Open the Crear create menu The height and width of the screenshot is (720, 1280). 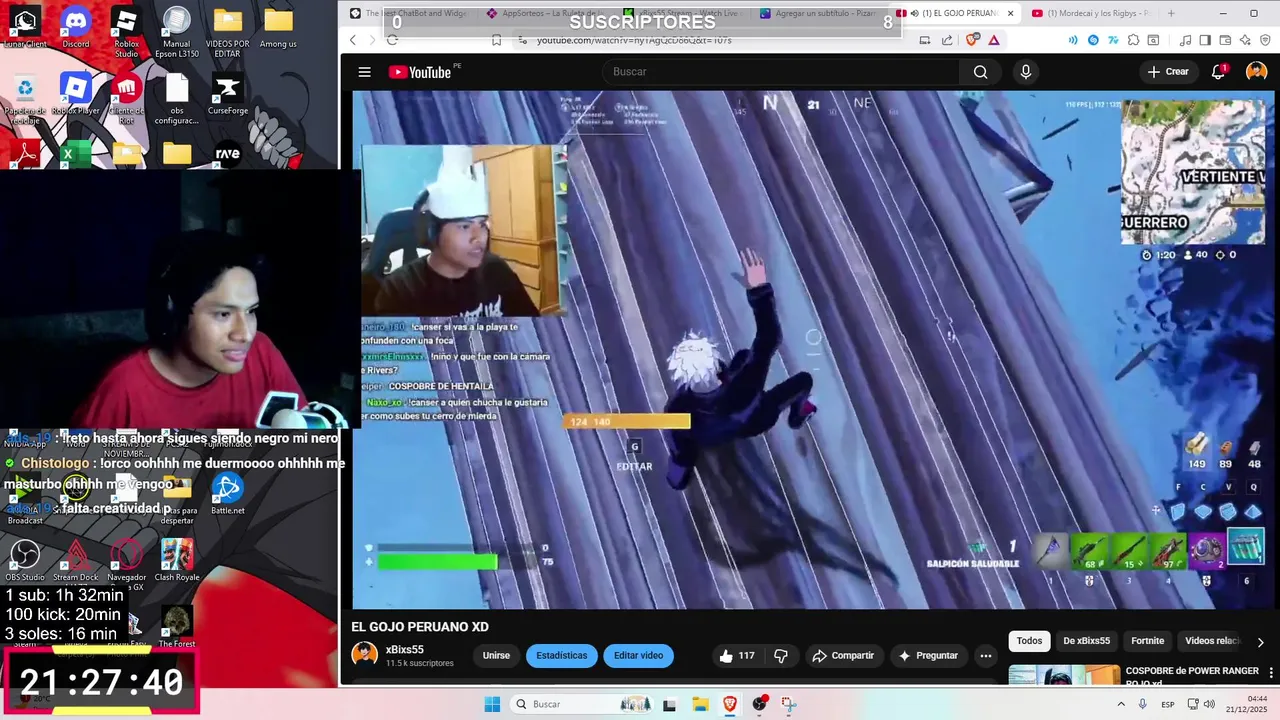[x=1168, y=72]
